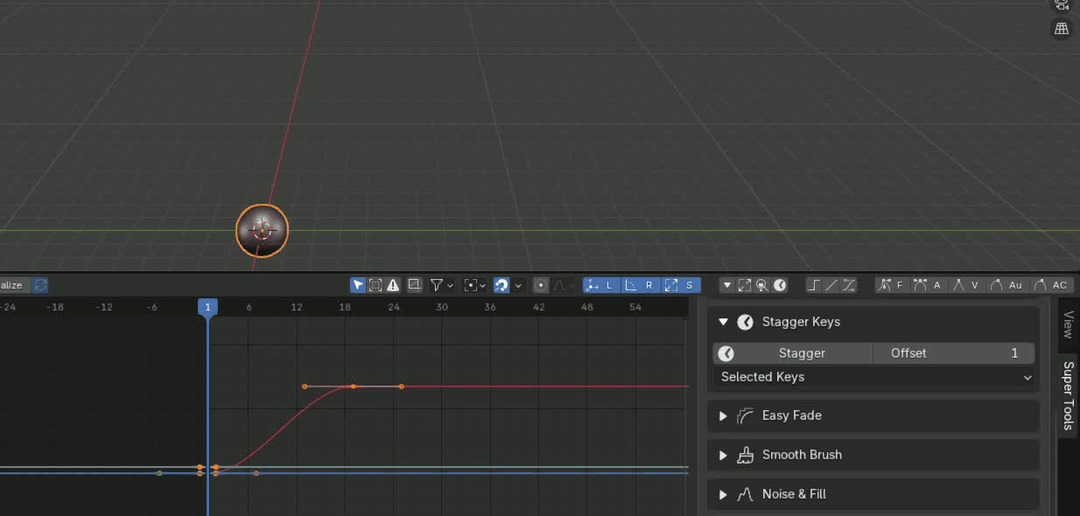Open the pivot point dropdown

[475, 285]
